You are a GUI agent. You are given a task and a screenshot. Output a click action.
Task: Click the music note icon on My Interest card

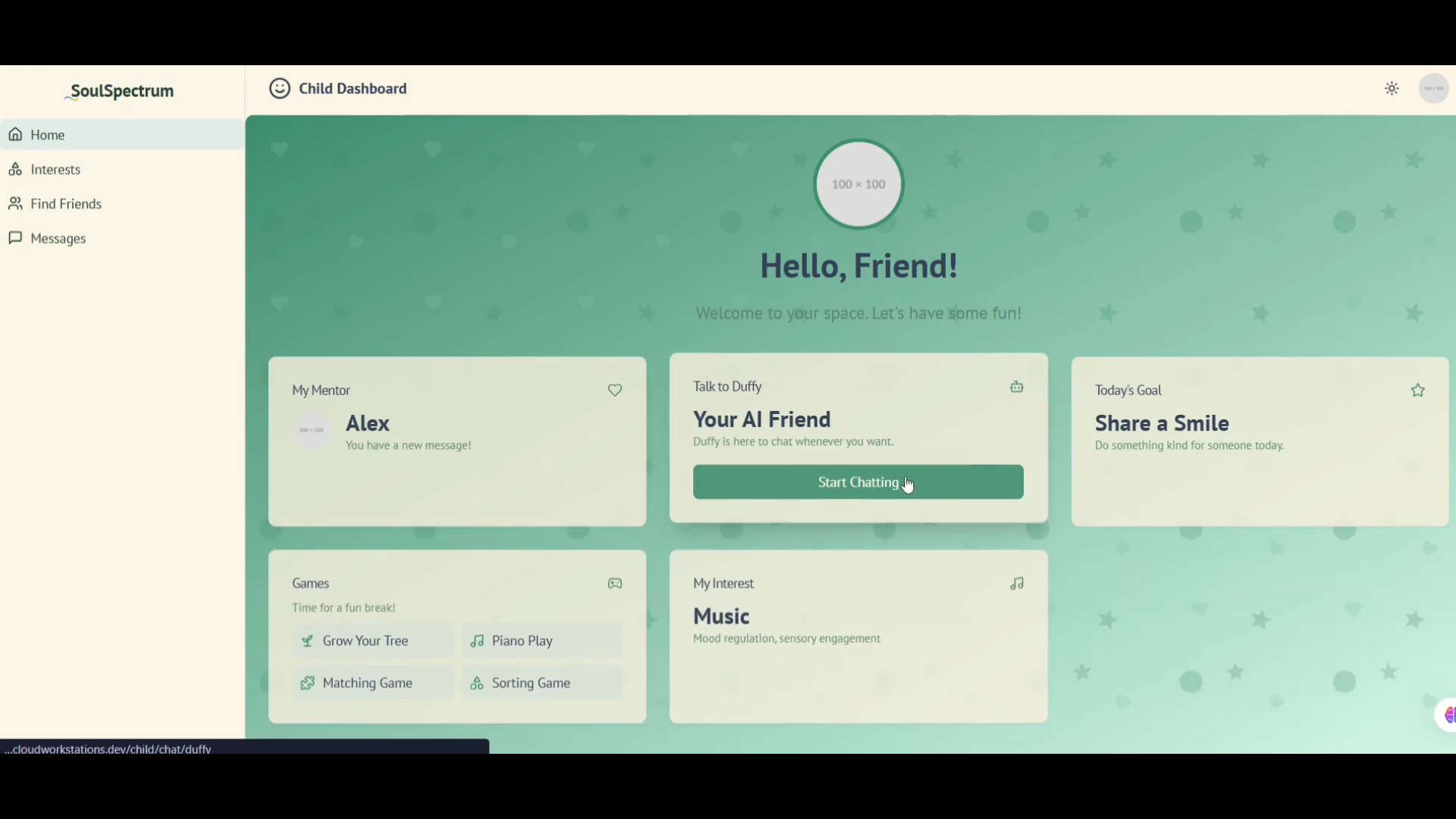pos(1016,584)
